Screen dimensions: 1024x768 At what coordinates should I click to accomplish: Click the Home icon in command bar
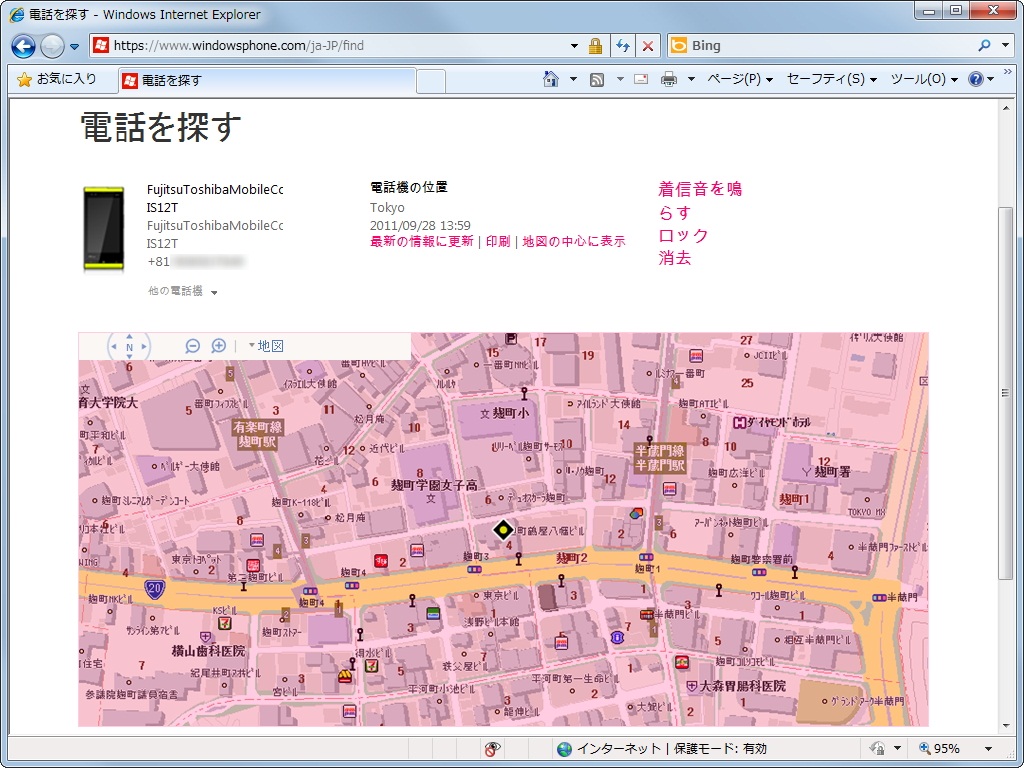(550, 79)
